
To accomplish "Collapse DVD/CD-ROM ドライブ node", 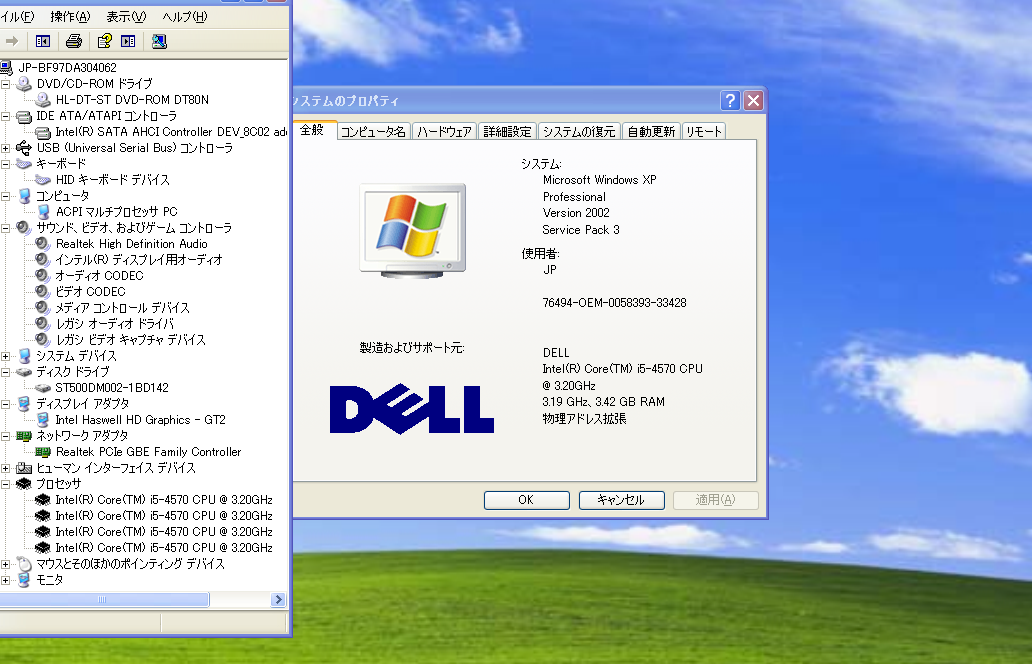I will [x=5, y=84].
